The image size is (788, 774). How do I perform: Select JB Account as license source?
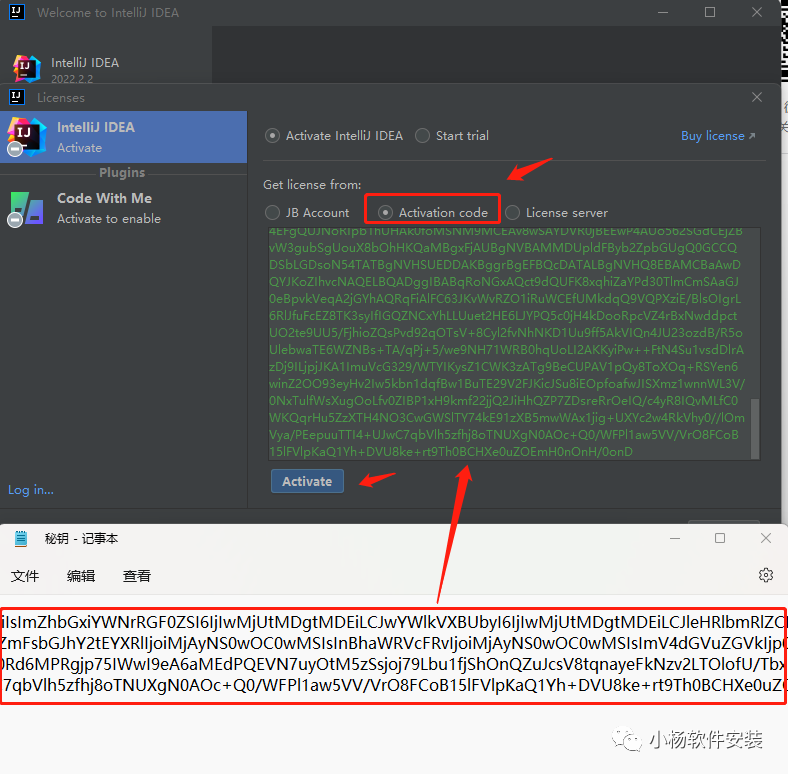(x=272, y=213)
